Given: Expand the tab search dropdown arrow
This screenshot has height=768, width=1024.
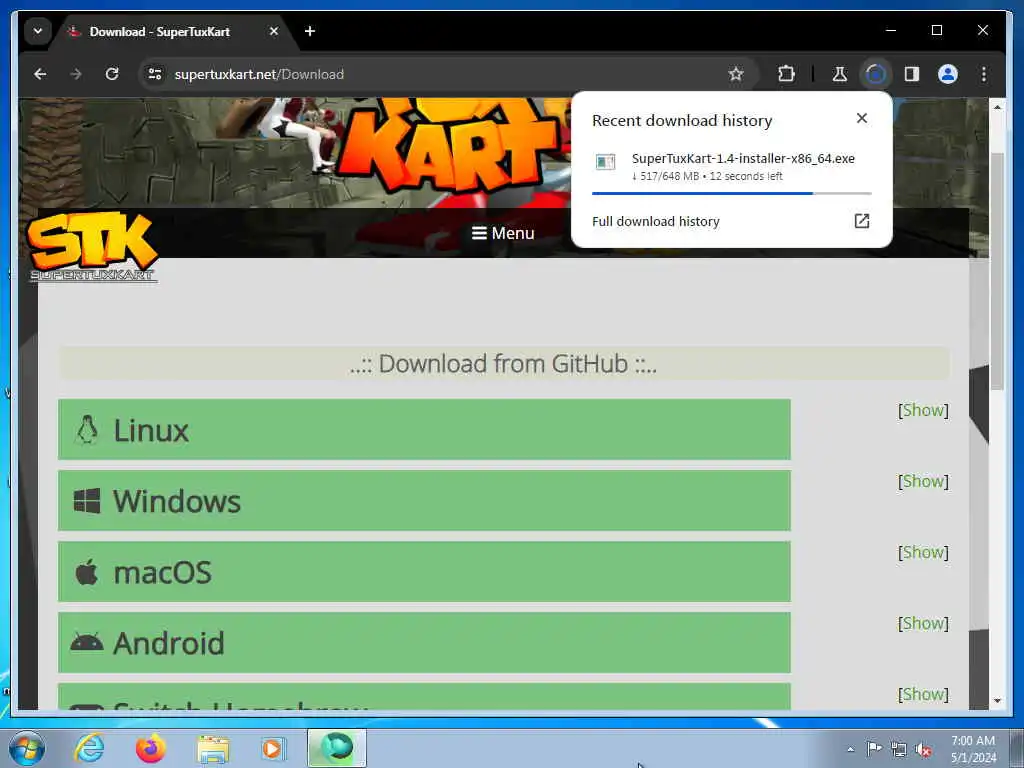Looking at the screenshot, I should (x=38, y=31).
